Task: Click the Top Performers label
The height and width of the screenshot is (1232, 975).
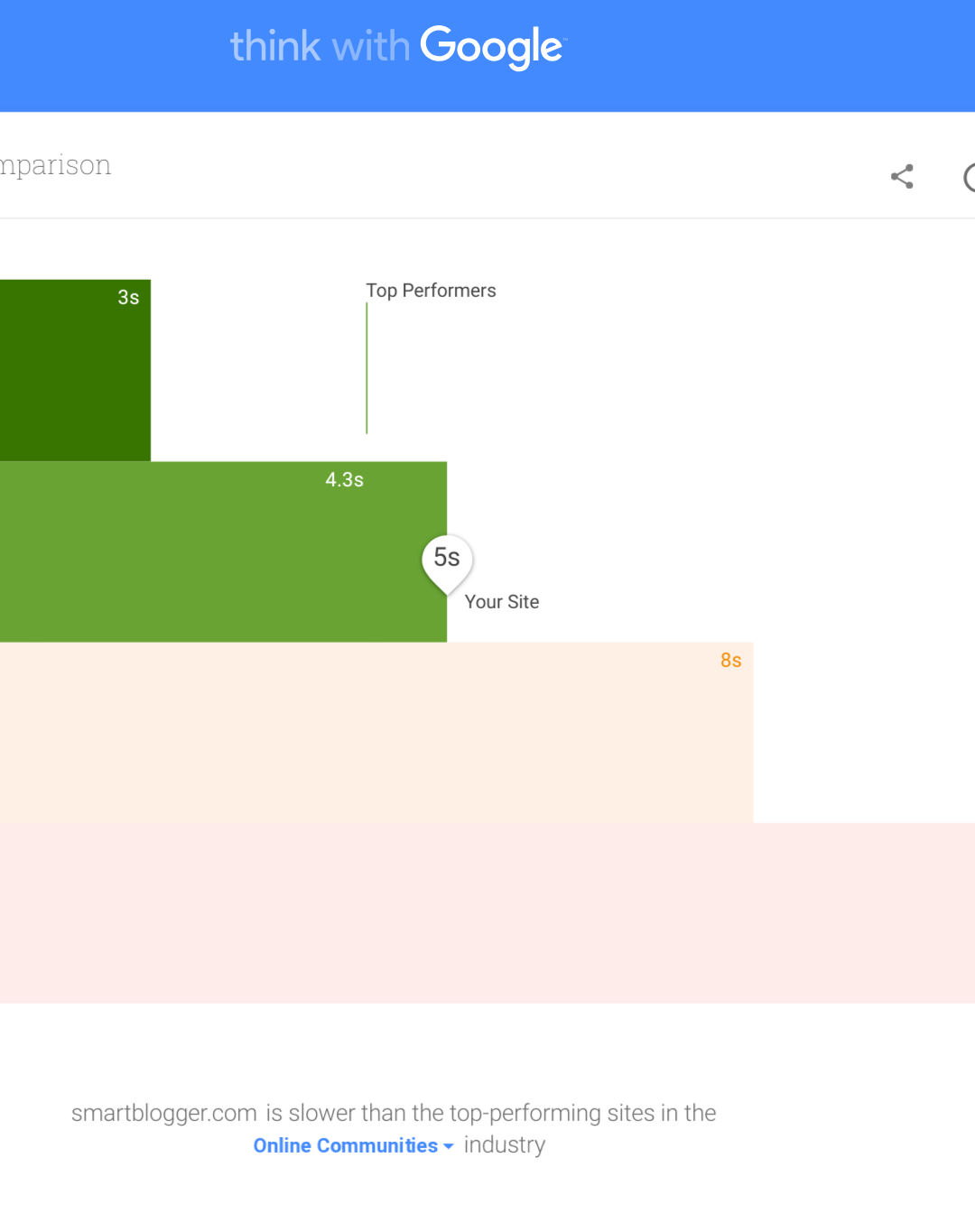Action: click(x=431, y=291)
